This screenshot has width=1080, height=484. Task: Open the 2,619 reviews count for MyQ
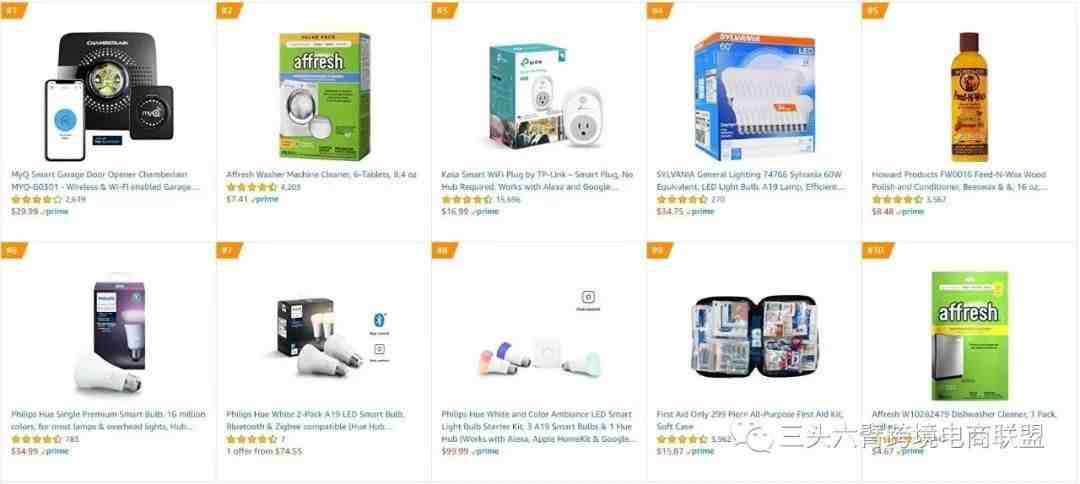click(76, 200)
